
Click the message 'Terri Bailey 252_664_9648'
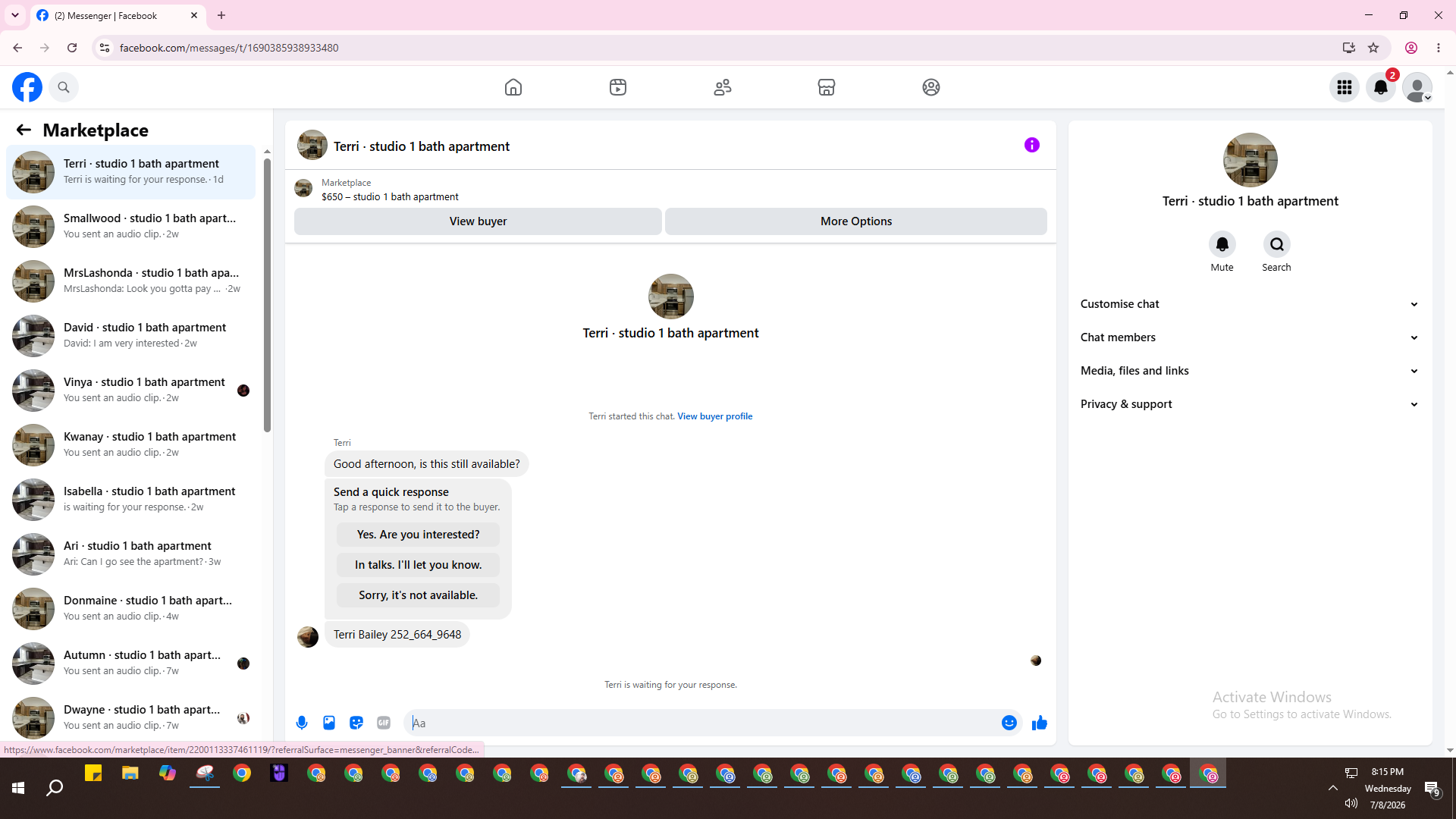pyautogui.click(x=397, y=635)
